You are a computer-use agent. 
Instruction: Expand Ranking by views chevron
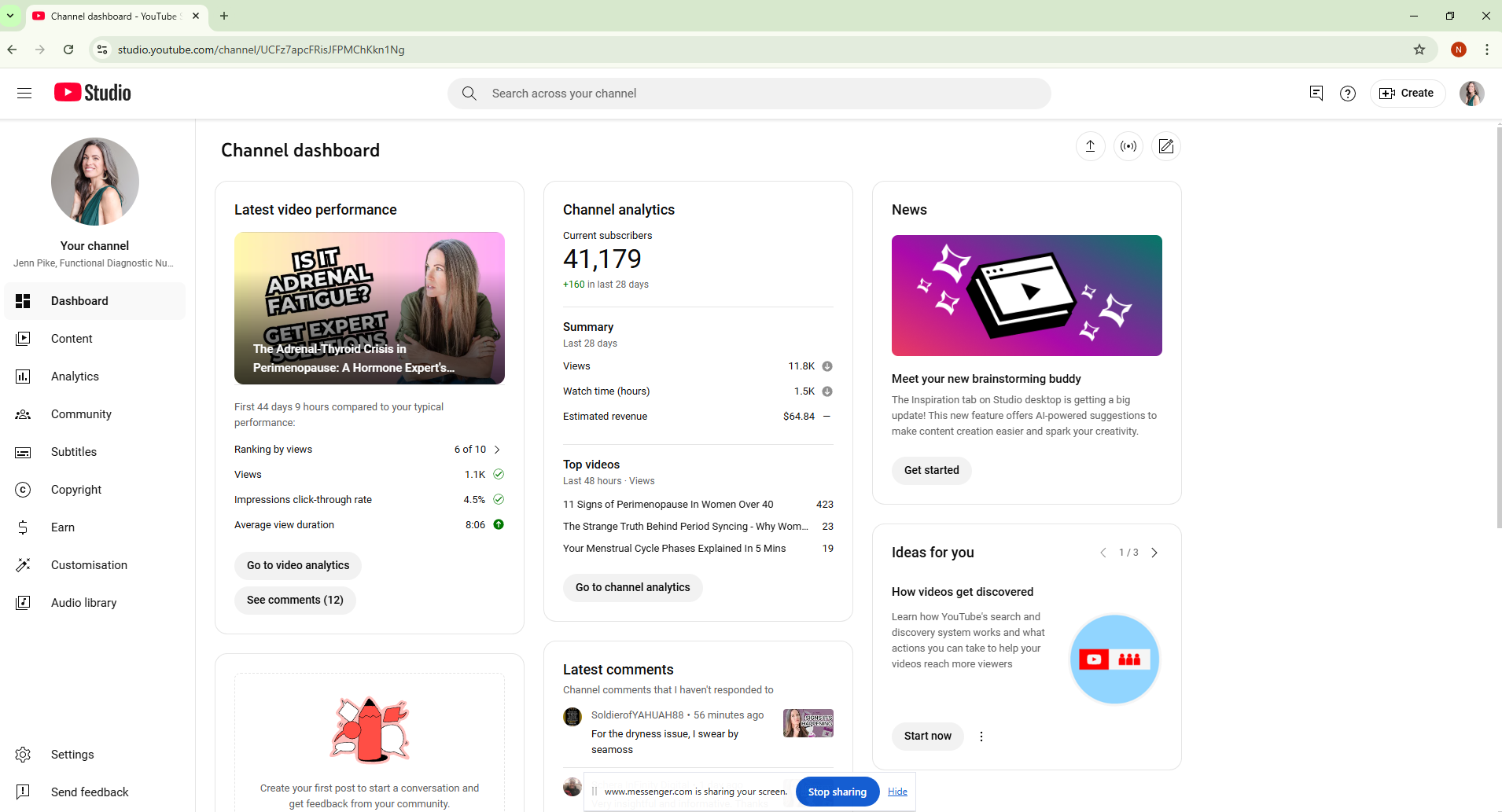click(497, 450)
